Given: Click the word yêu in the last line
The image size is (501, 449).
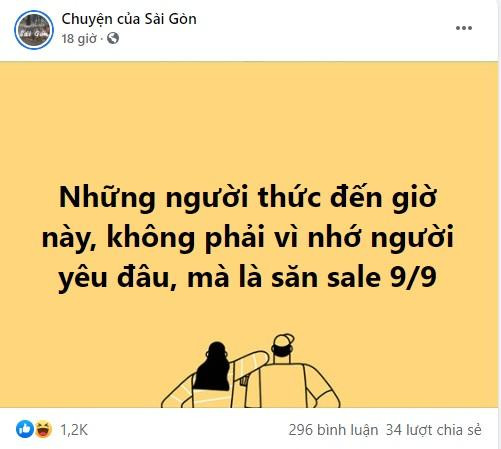Looking at the screenshot, I should 83,279.
